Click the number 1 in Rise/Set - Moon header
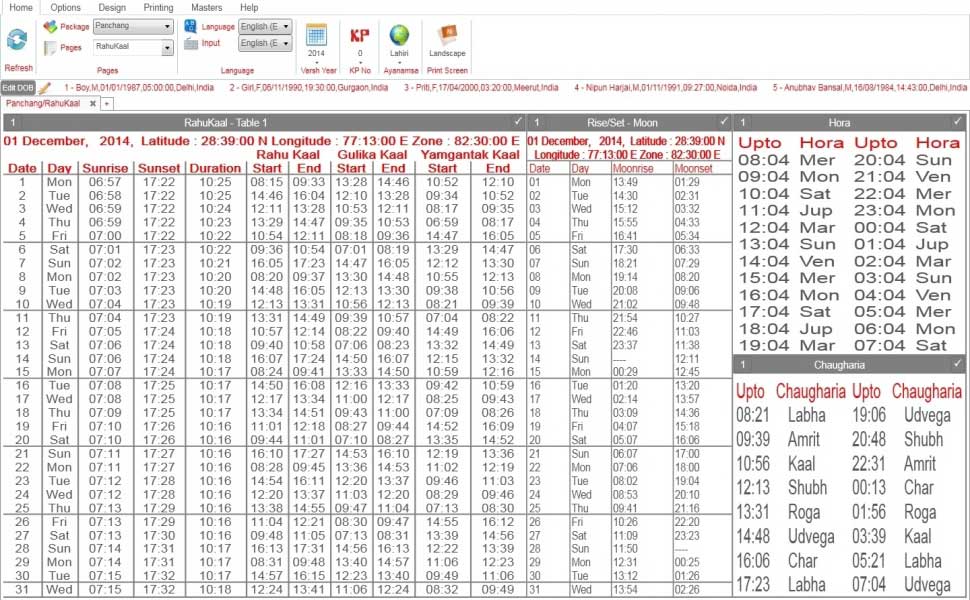This screenshot has height=600, width=970. click(x=537, y=122)
